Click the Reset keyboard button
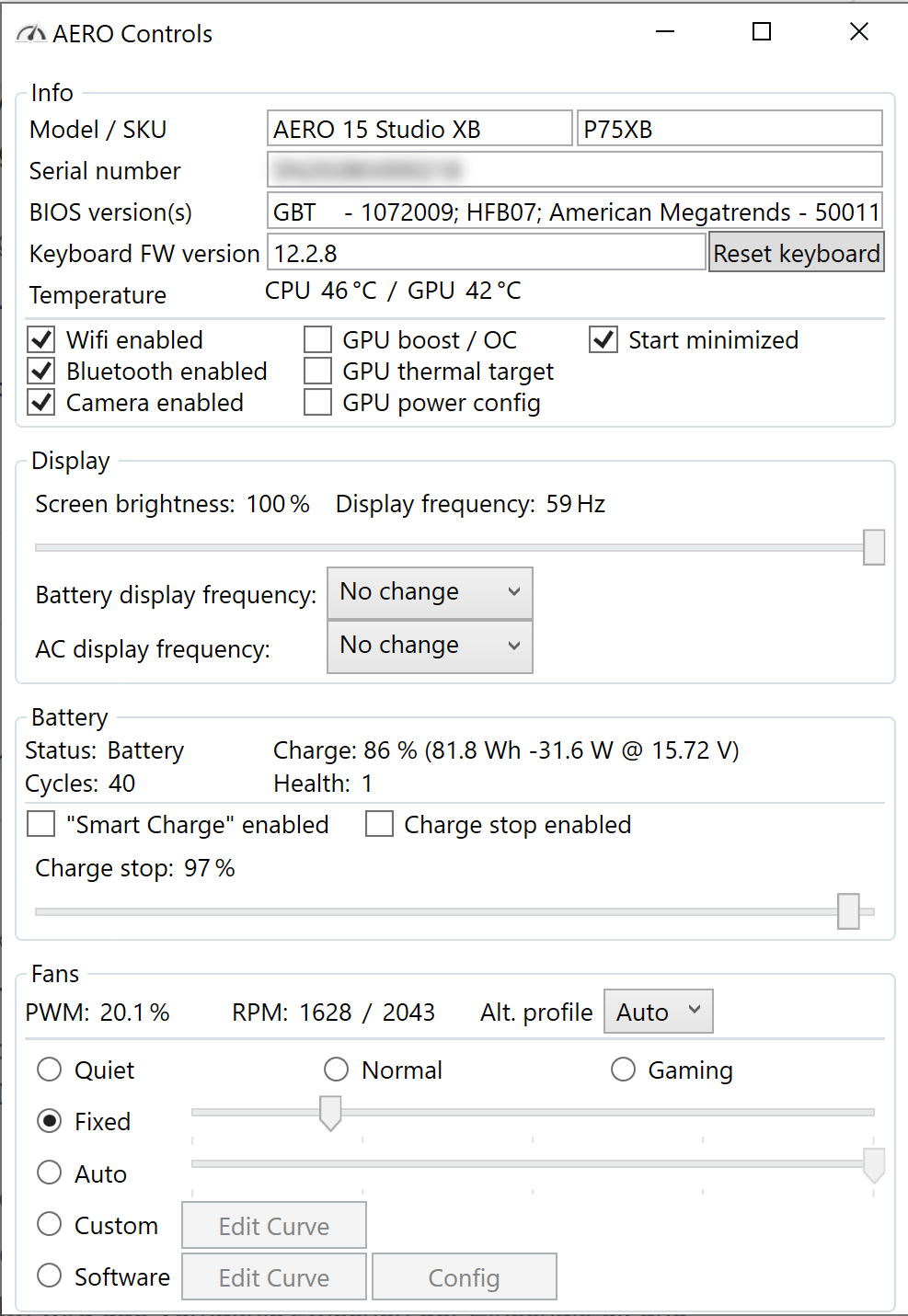This screenshot has width=908, height=1316. click(796, 252)
